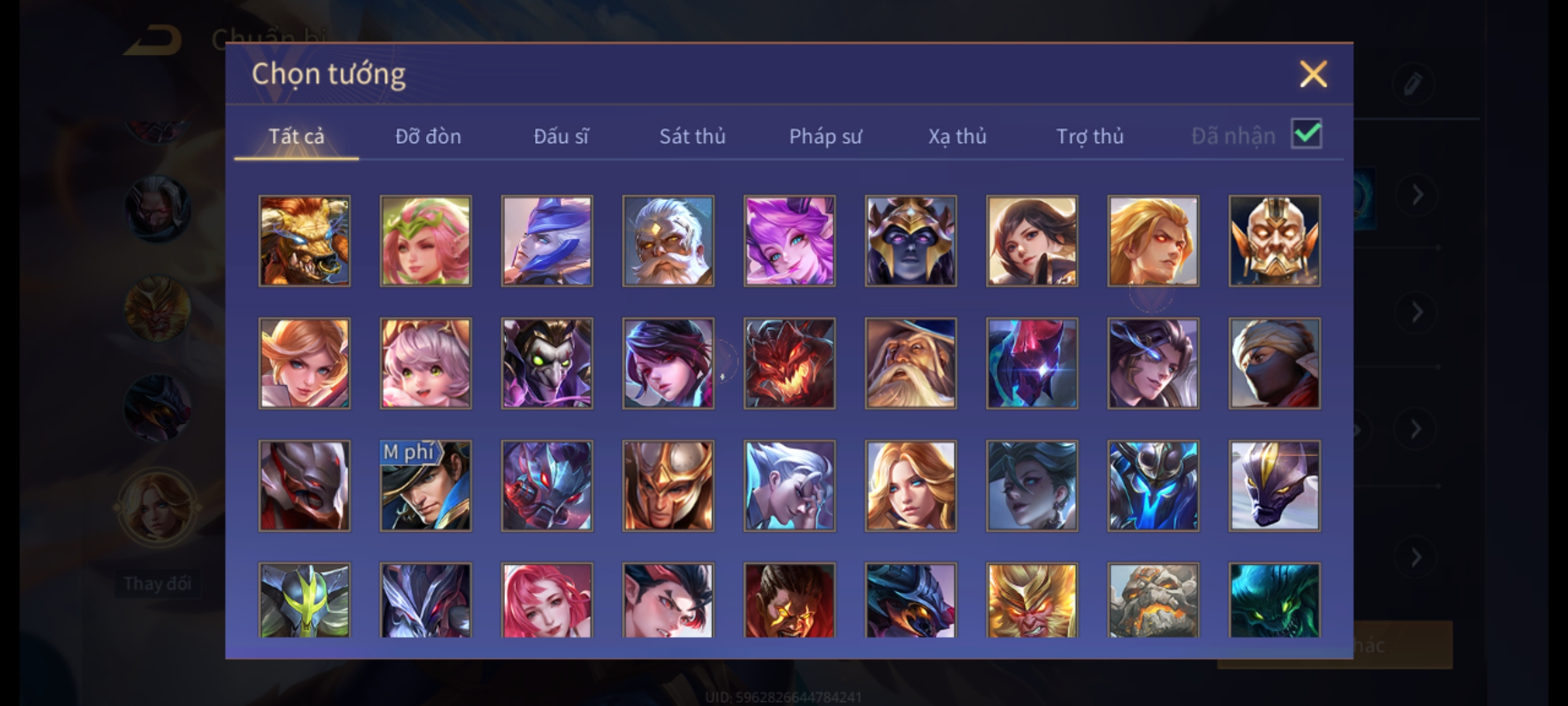
Task: Pick the blonde woman with blue eyes portrait
Action: pyautogui.click(x=911, y=486)
